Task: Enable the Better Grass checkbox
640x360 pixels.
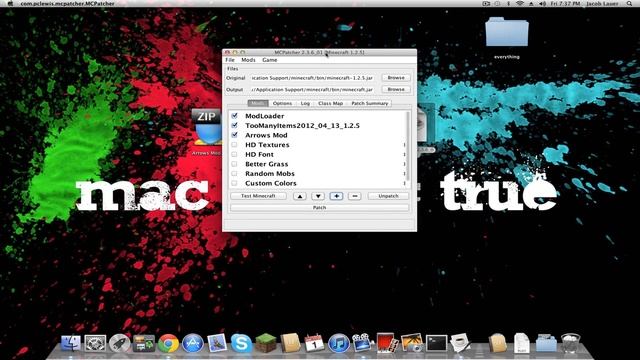Action: point(234,164)
